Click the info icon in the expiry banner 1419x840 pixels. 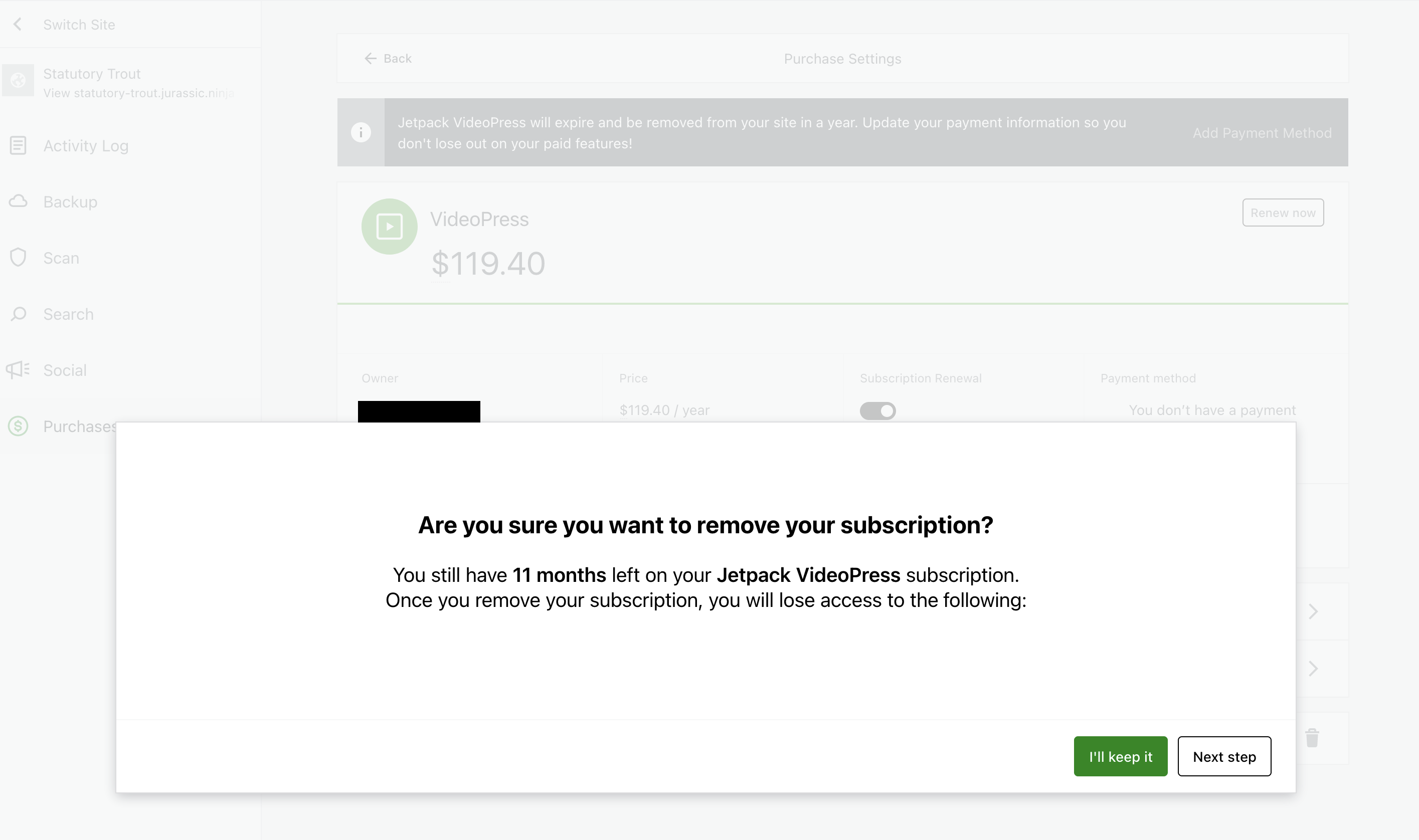click(x=361, y=132)
